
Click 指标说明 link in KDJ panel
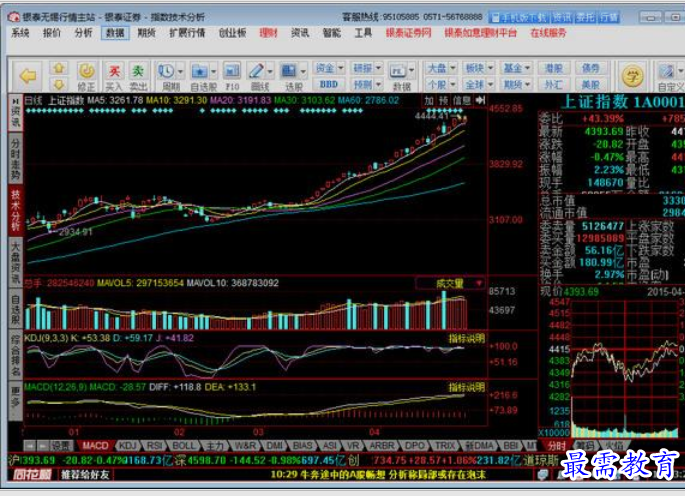[x=467, y=338]
